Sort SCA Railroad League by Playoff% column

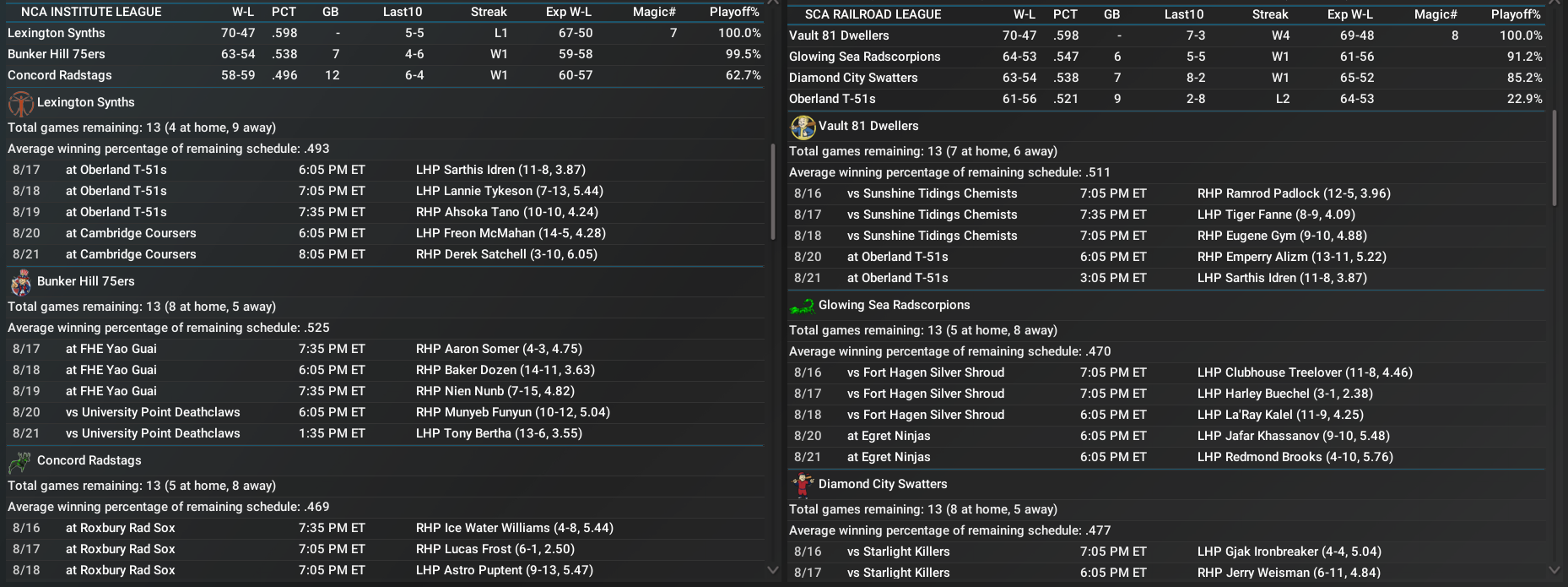[1516, 14]
